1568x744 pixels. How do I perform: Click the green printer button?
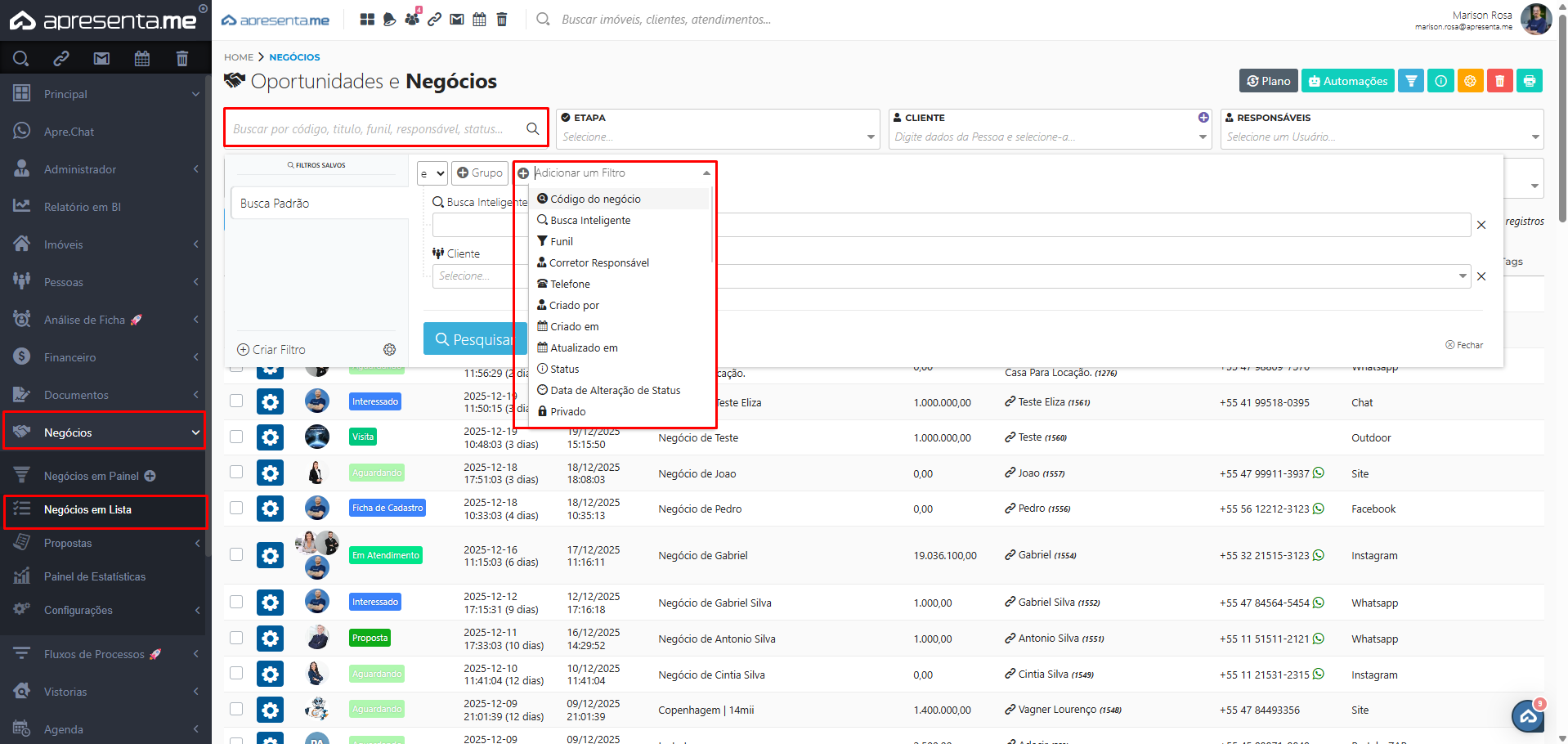click(x=1529, y=81)
